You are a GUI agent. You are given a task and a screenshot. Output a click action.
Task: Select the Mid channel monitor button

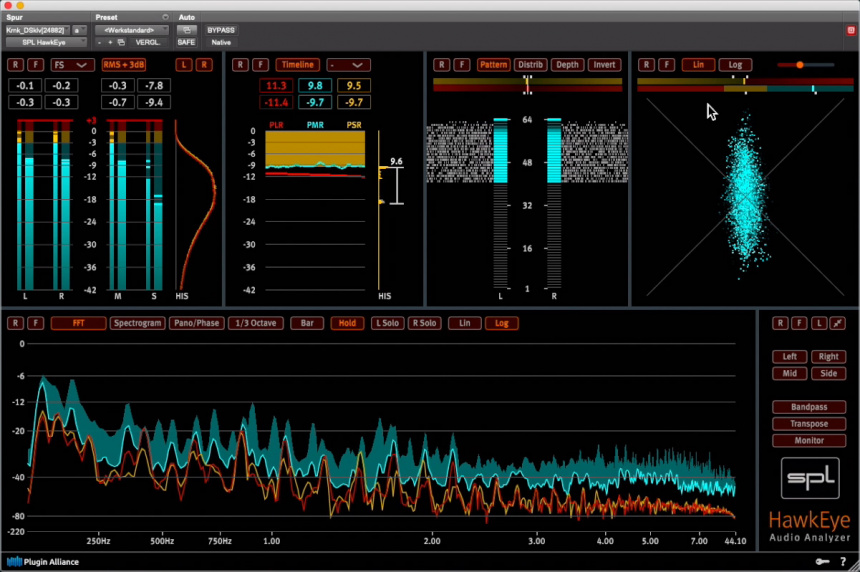point(789,373)
